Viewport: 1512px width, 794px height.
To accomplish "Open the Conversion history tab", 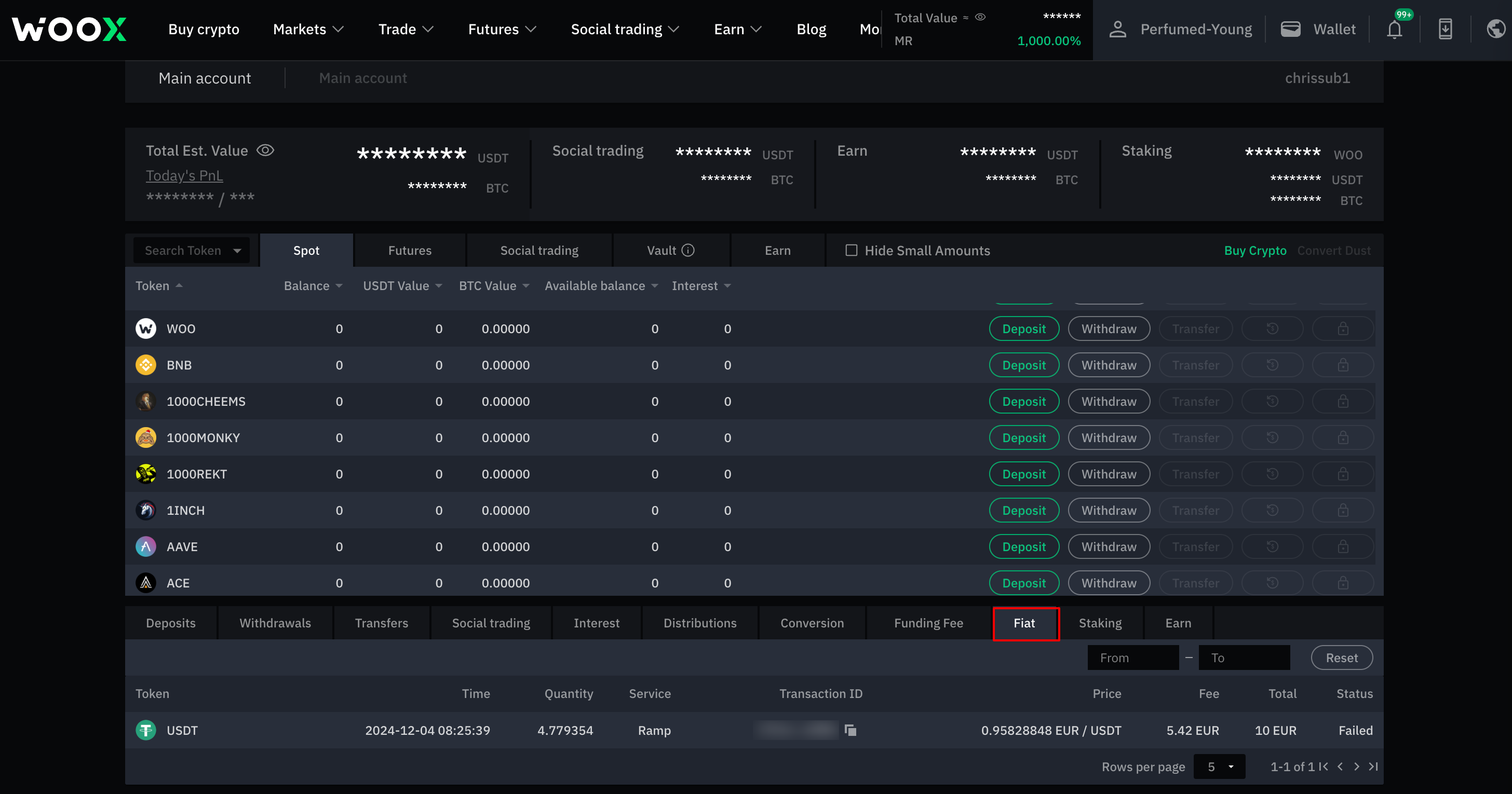I will [813, 623].
